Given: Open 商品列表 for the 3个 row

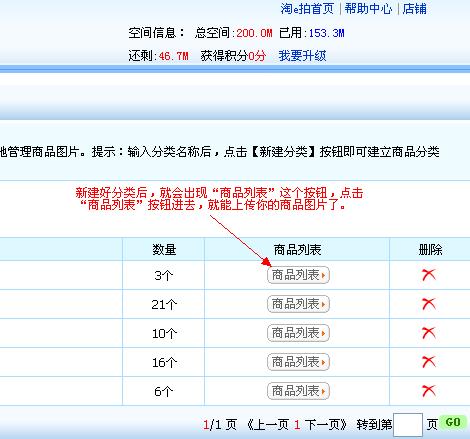Looking at the screenshot, I should 298,275.
